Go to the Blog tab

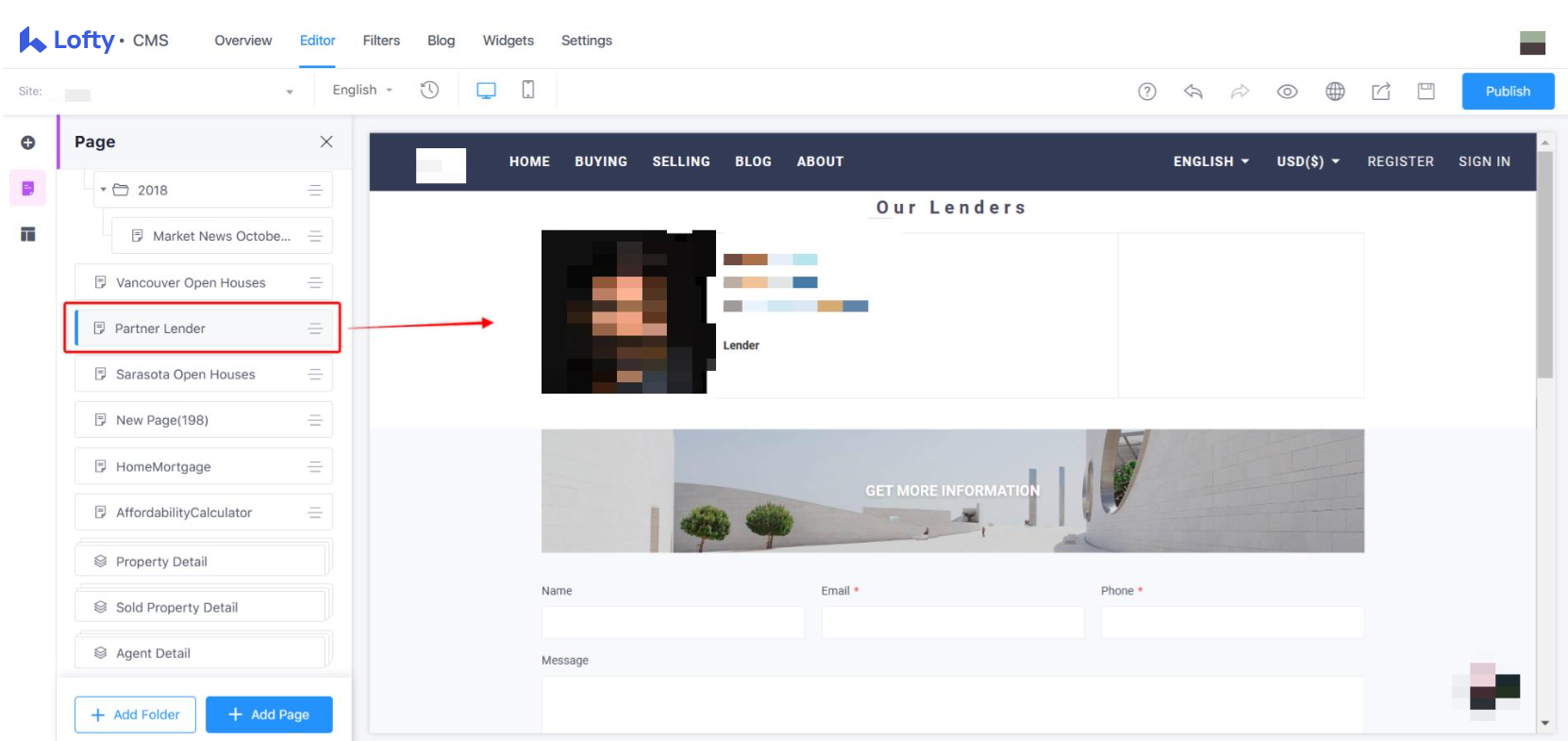[441, 41]
